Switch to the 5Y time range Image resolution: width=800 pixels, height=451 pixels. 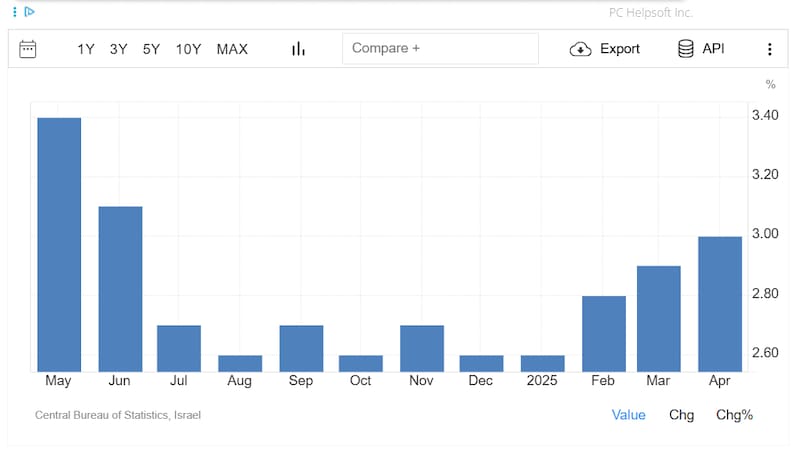tap(151, 49)
